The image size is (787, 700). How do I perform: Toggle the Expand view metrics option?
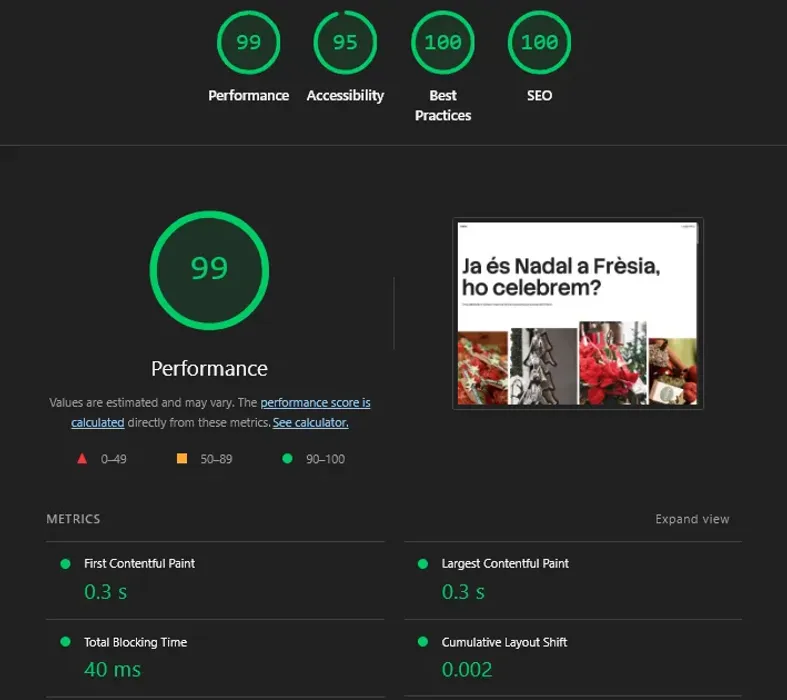[x=692, y=519]
